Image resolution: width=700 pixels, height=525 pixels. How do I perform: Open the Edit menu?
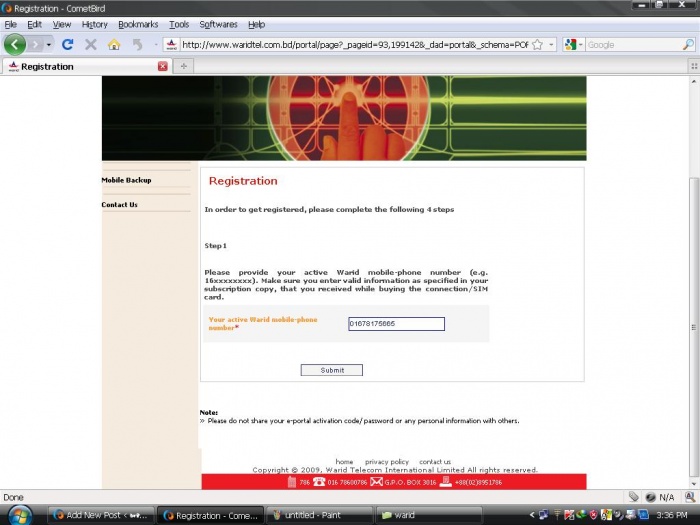pos(34,25)
